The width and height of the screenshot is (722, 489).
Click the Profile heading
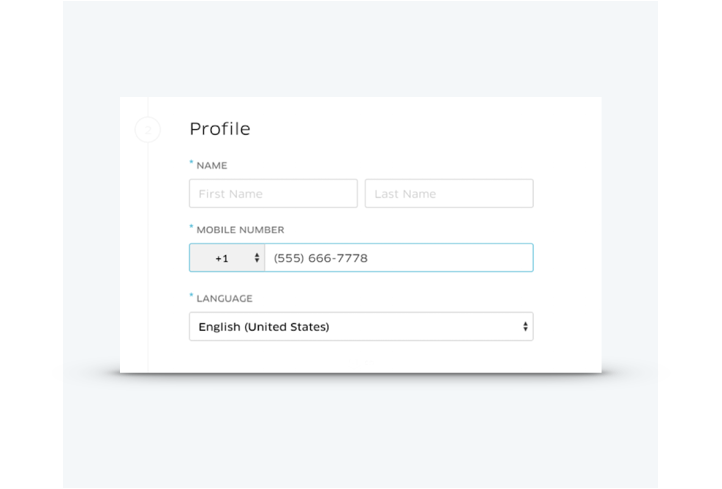pos(219,129)
